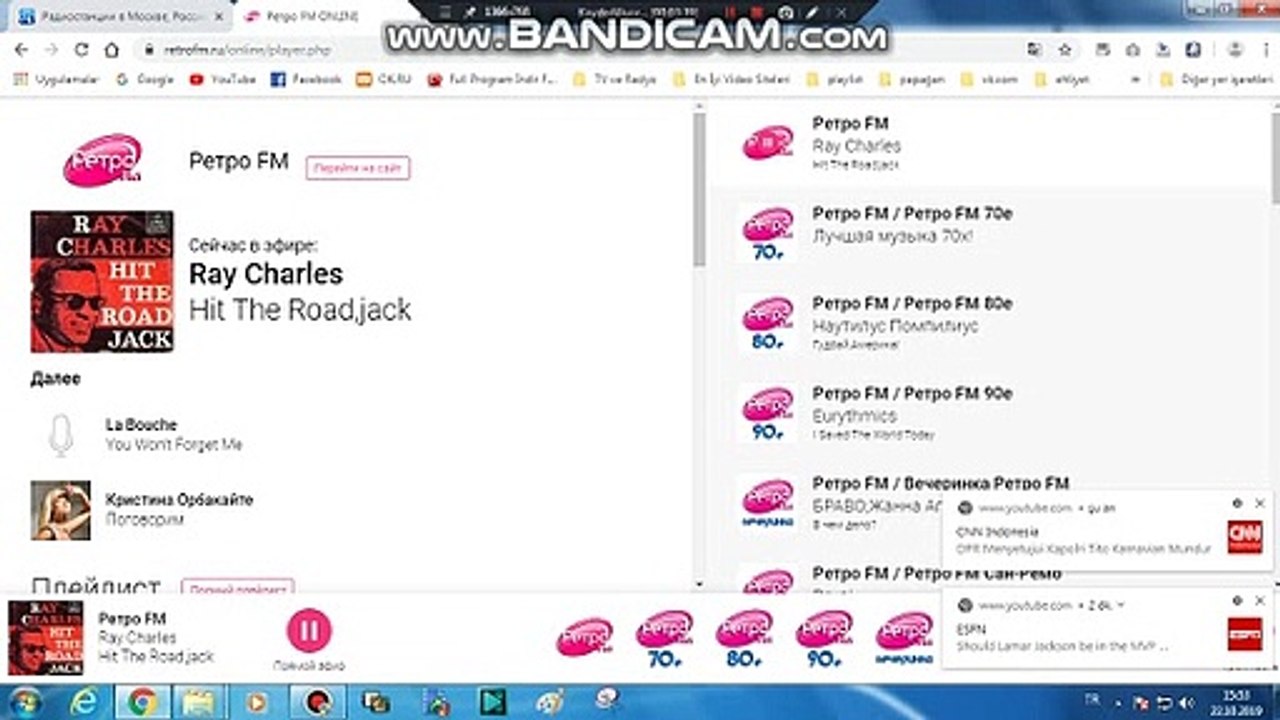Viewport: 1280px width, 720px height.
Task: Pause the Ретро FM stream
Action: coord(309,630)
